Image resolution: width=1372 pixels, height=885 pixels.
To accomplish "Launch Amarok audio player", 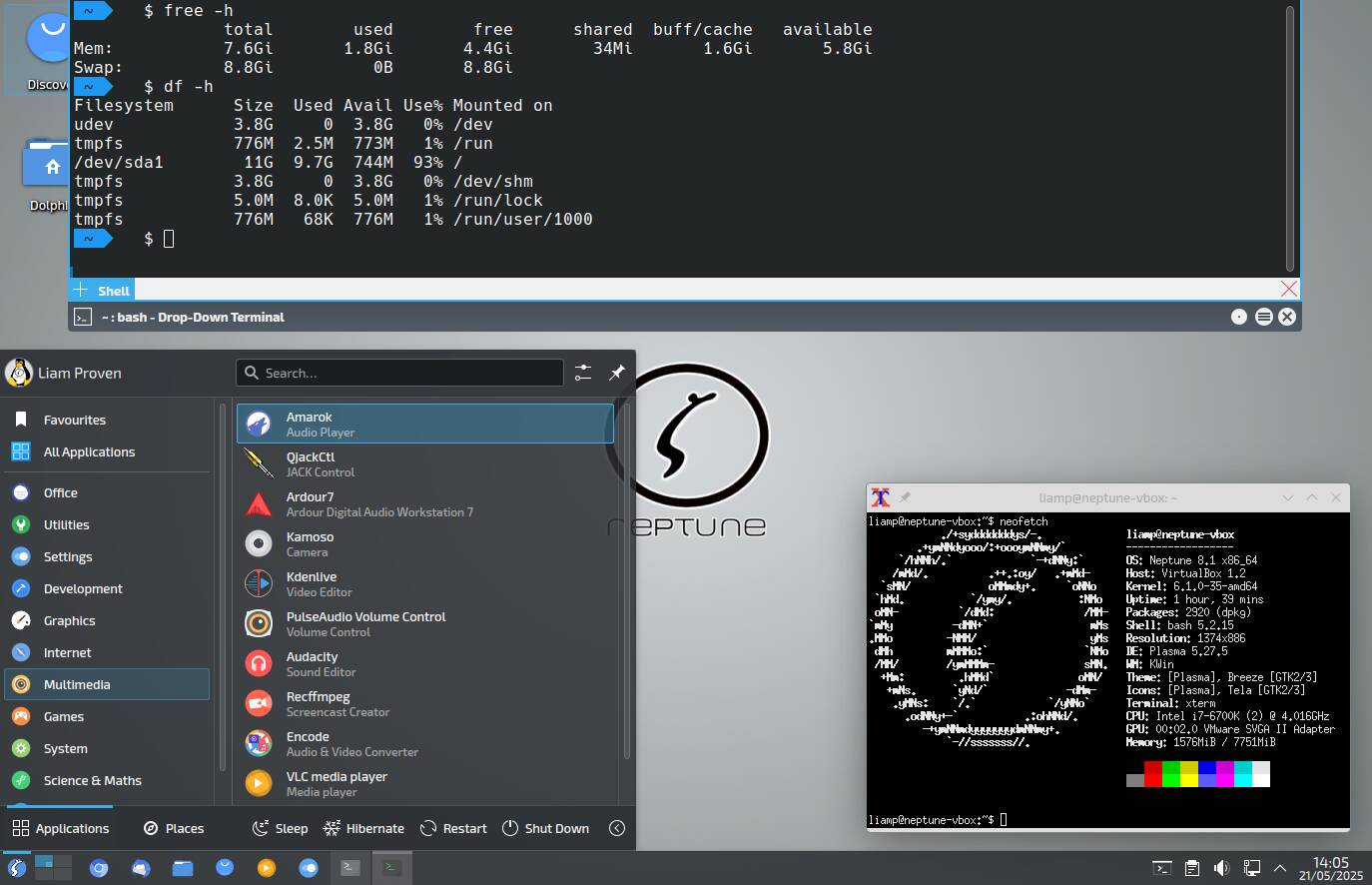I will [x=424, y=424].
